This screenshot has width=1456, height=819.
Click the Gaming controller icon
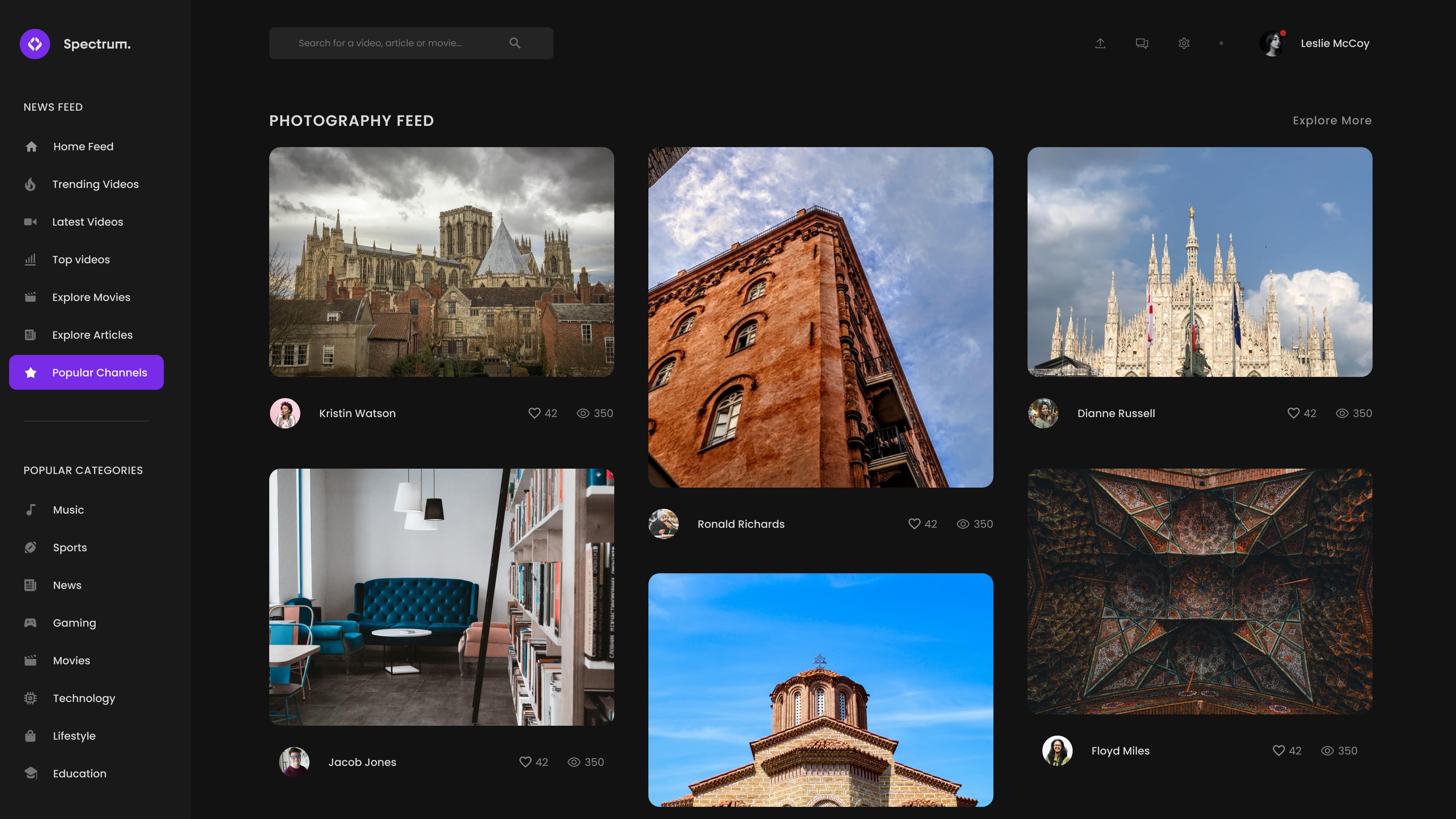pyautogui.click(x=30, y=623)
